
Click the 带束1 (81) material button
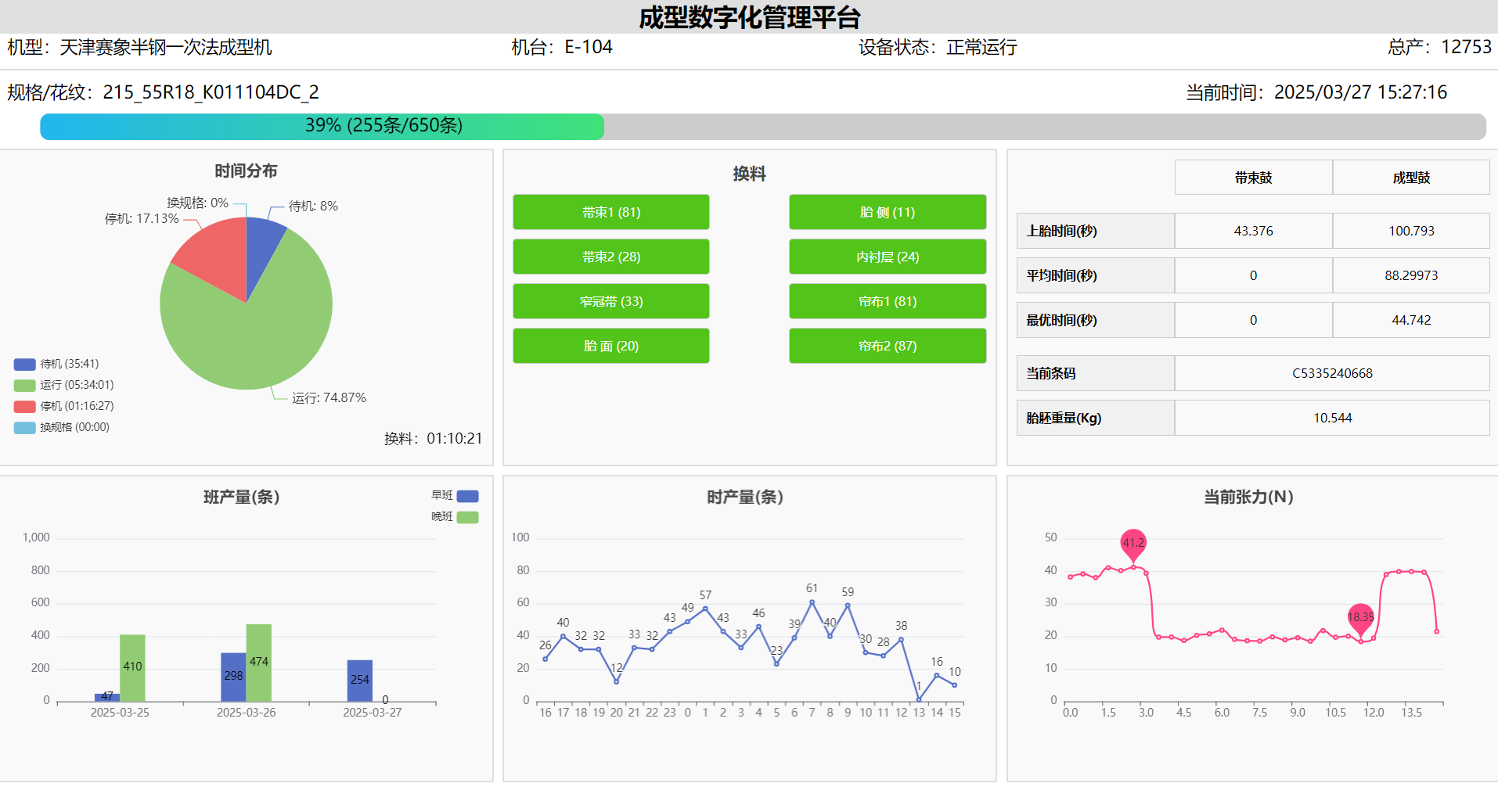[610, 212]
